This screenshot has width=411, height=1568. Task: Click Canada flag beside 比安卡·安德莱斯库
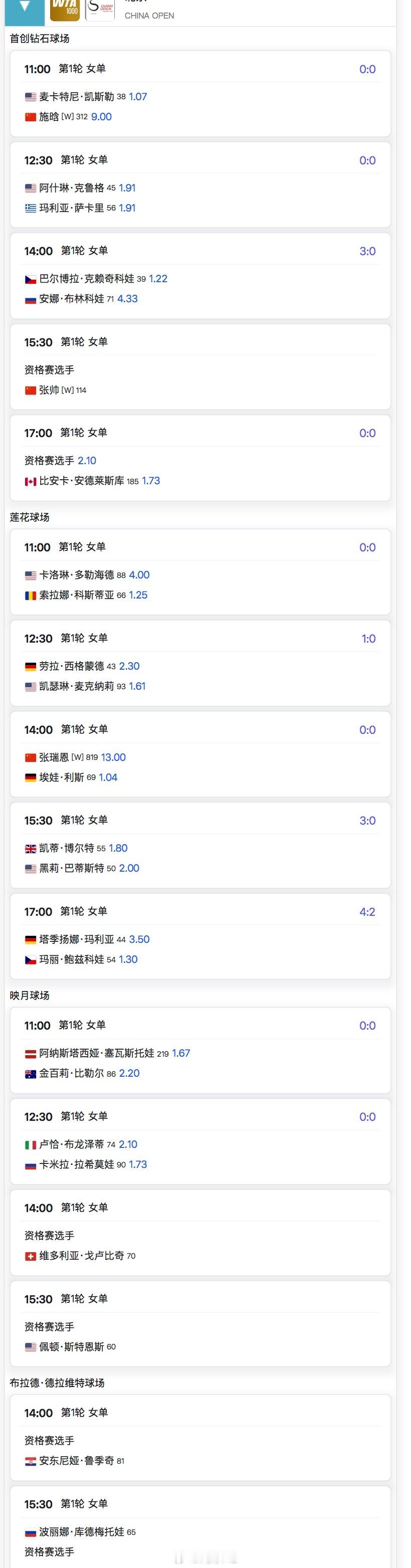[x=31, y=481]
